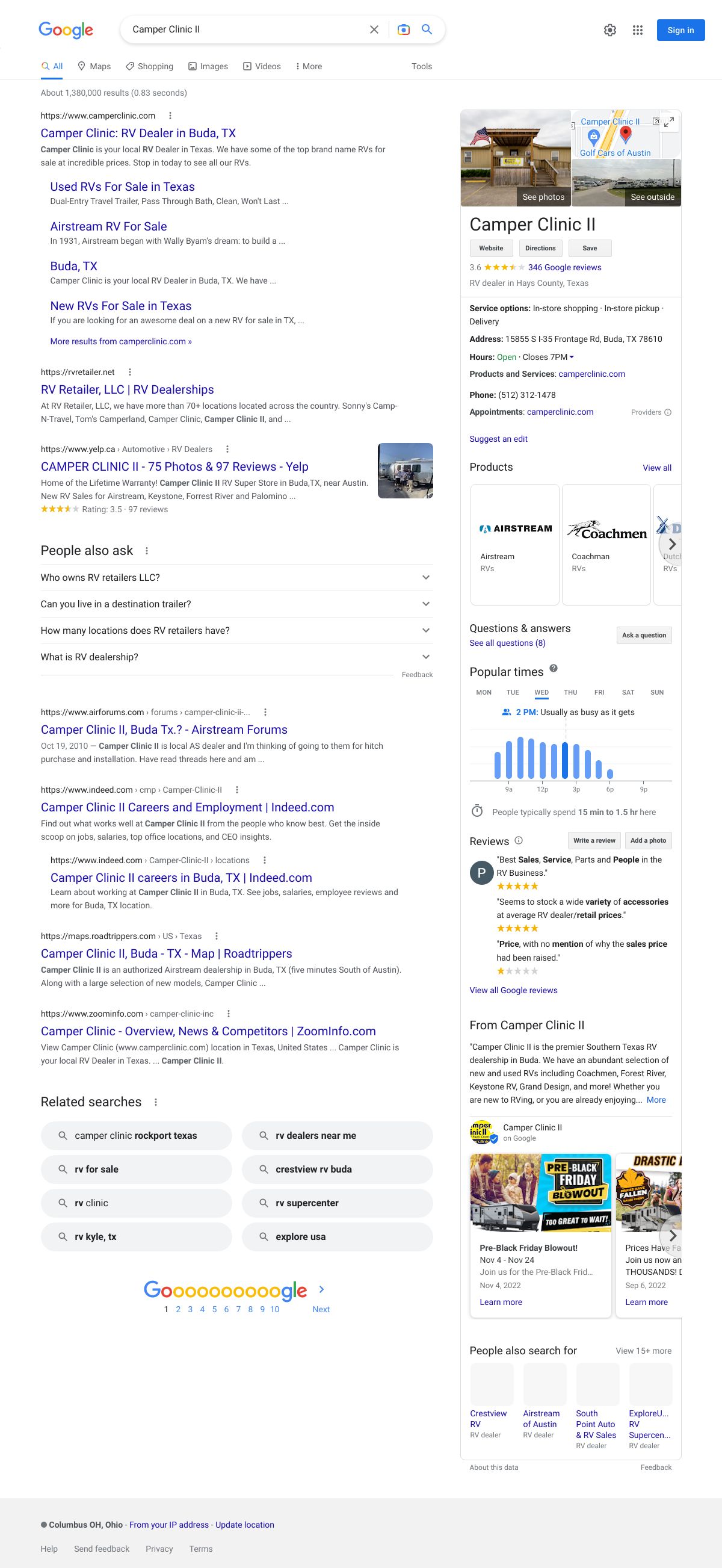Viewport: 722px width, 1568px height.
Task: Expand "What is RV dealership?" question
Action: pyautogui.click(x=426, y=657)
